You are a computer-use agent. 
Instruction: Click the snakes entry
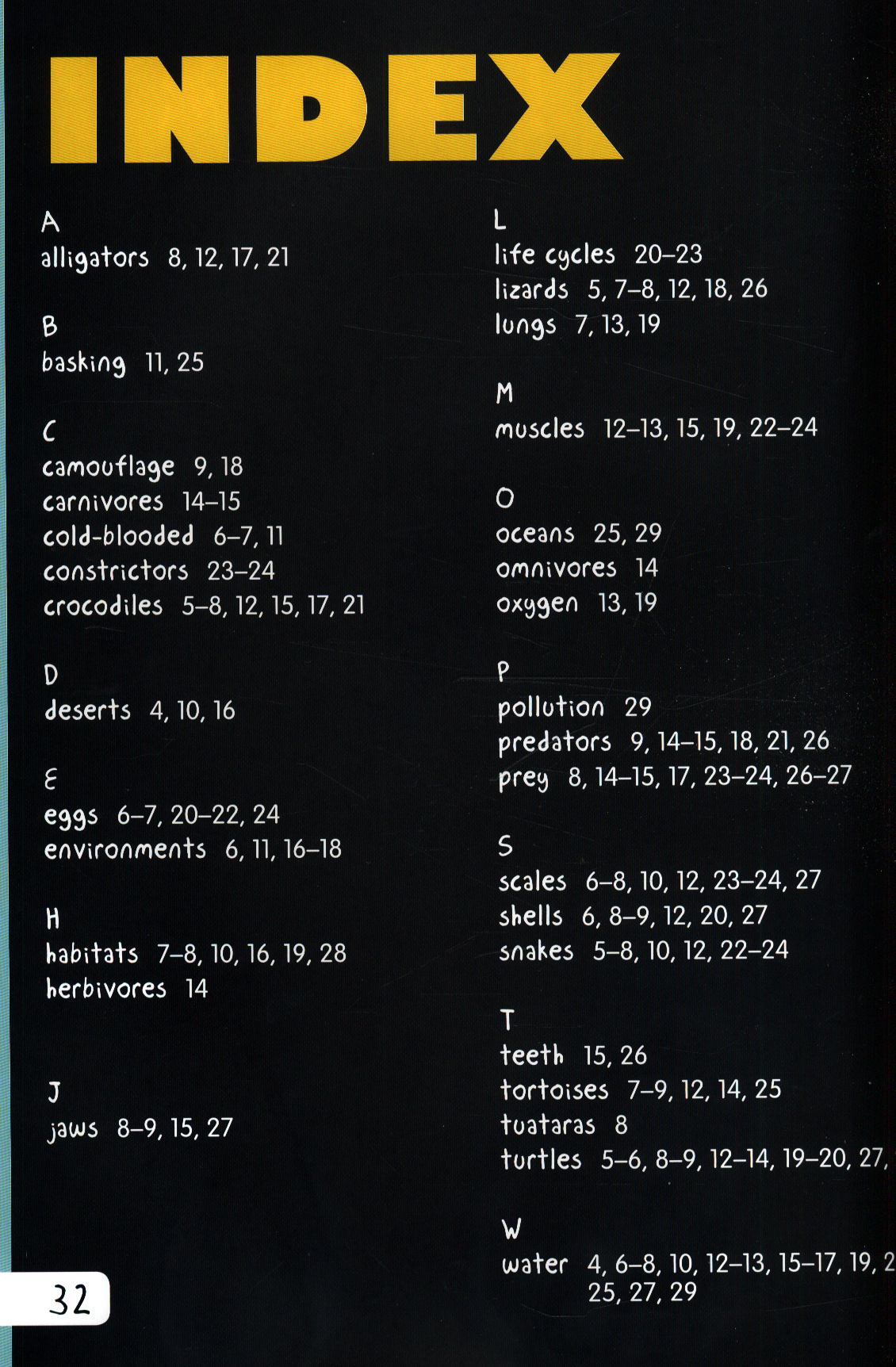click(x=644, y=951)
